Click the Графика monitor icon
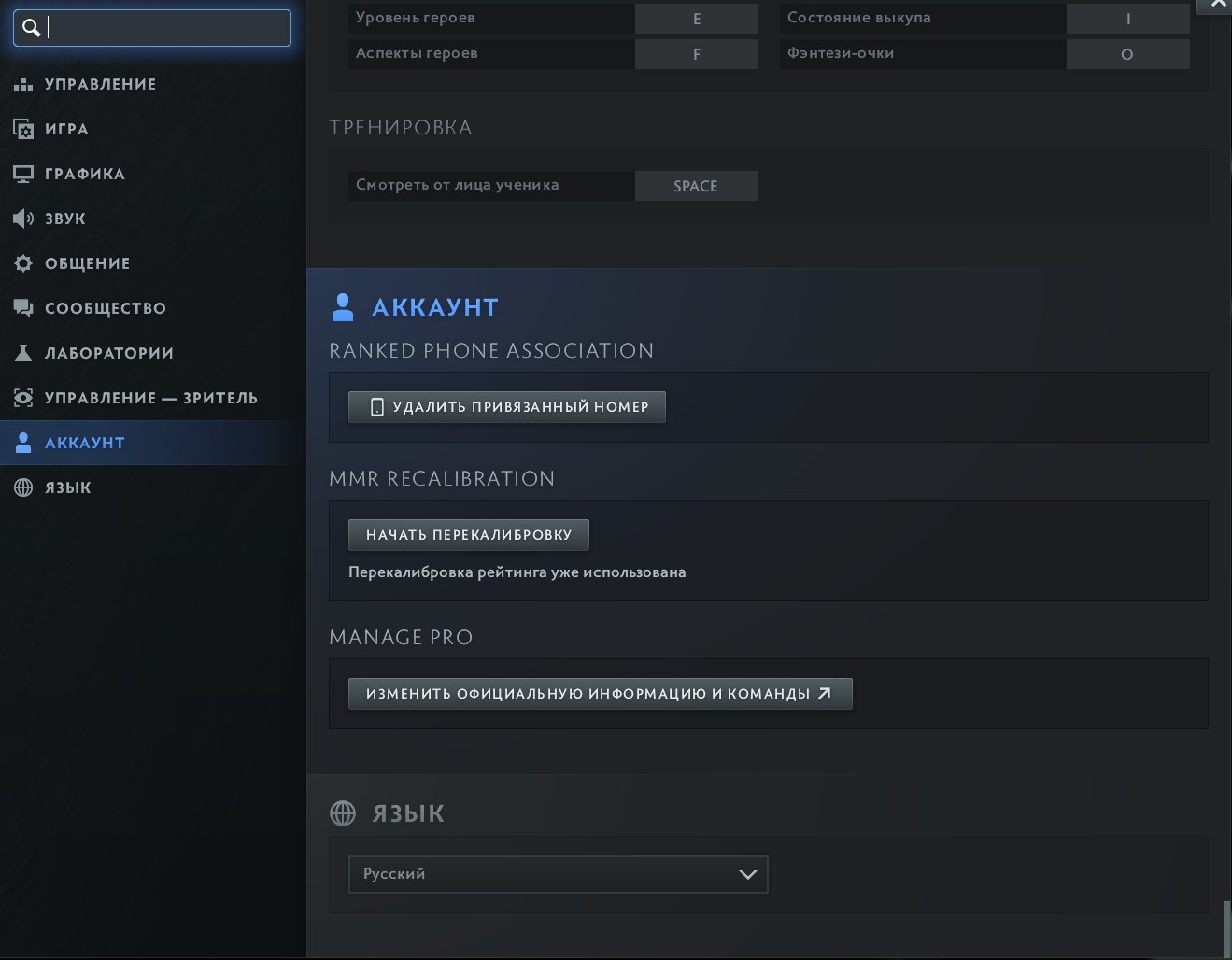 click(23, 174)
